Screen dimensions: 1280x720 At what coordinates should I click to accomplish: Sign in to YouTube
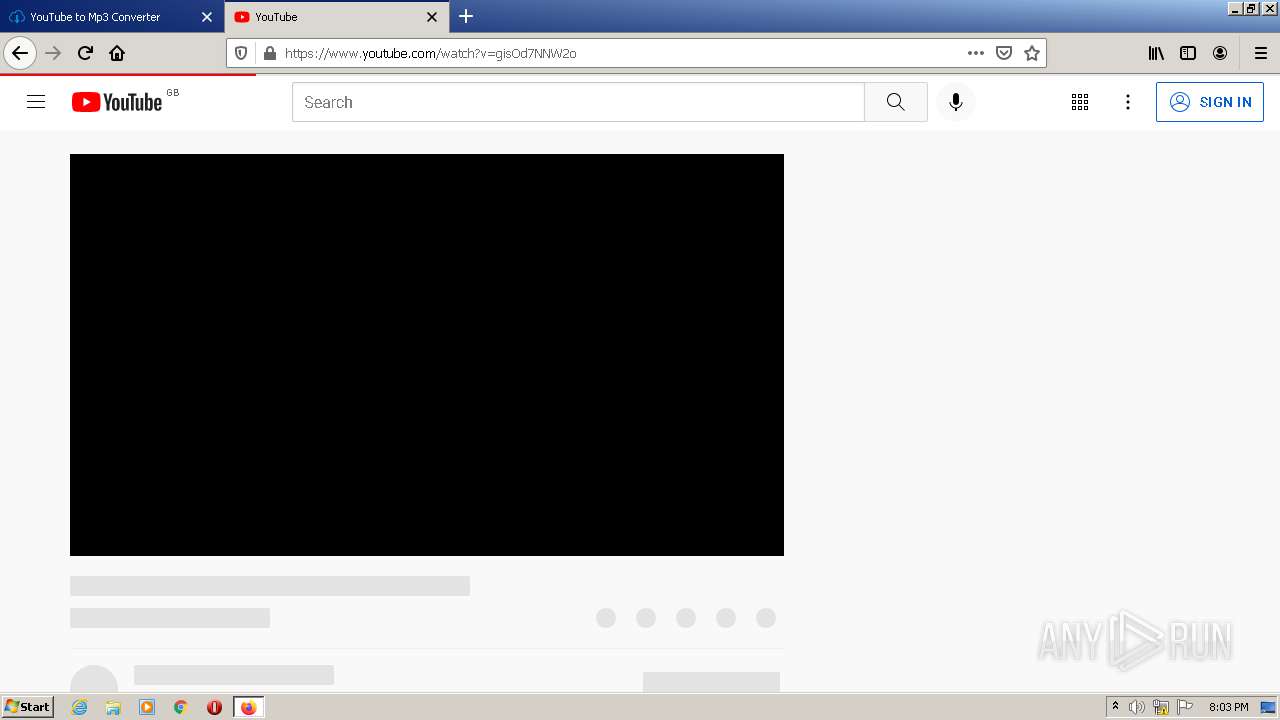tap(1210, 102)
